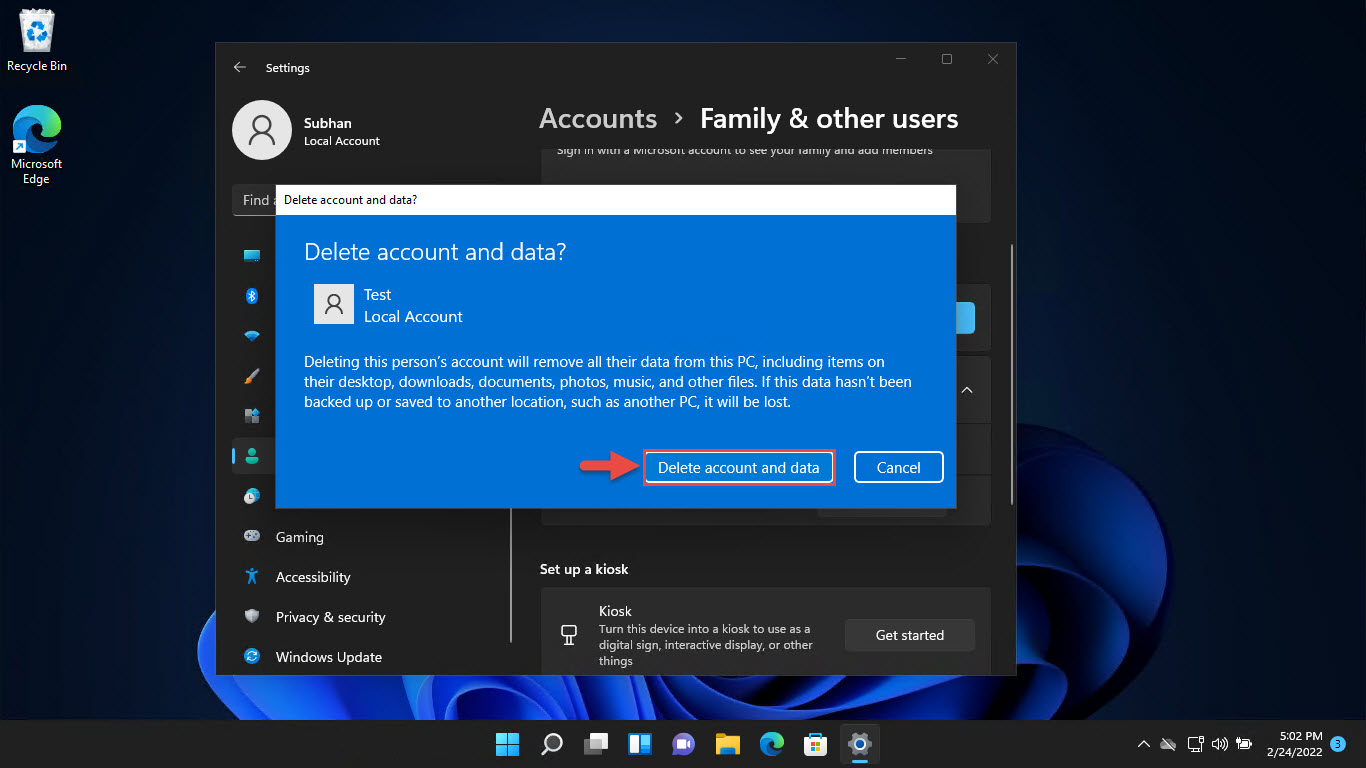The width and height of the screenshot is (1366, 768).
Task: Open Network & internet Wi-Fi sidebar icon
Action: tap(252, 336)
